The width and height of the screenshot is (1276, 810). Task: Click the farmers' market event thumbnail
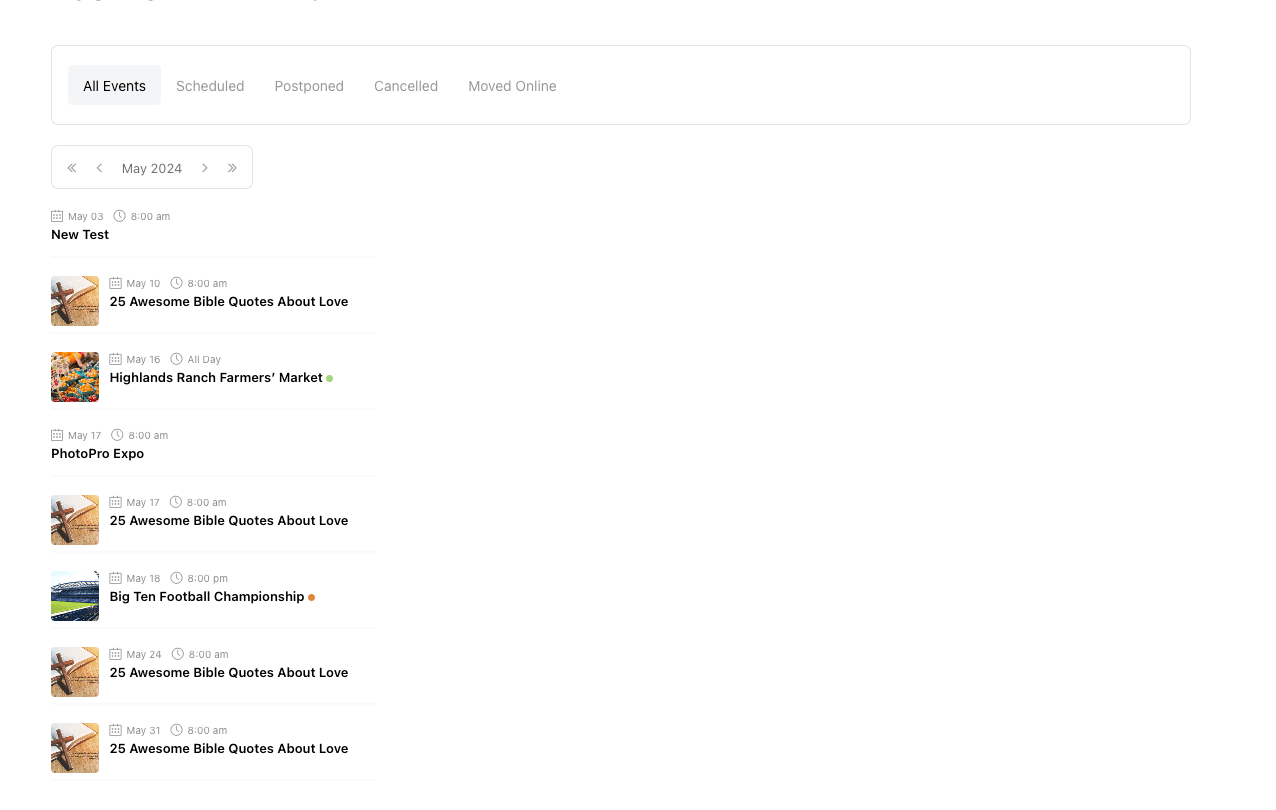click(x=75, y=377)
